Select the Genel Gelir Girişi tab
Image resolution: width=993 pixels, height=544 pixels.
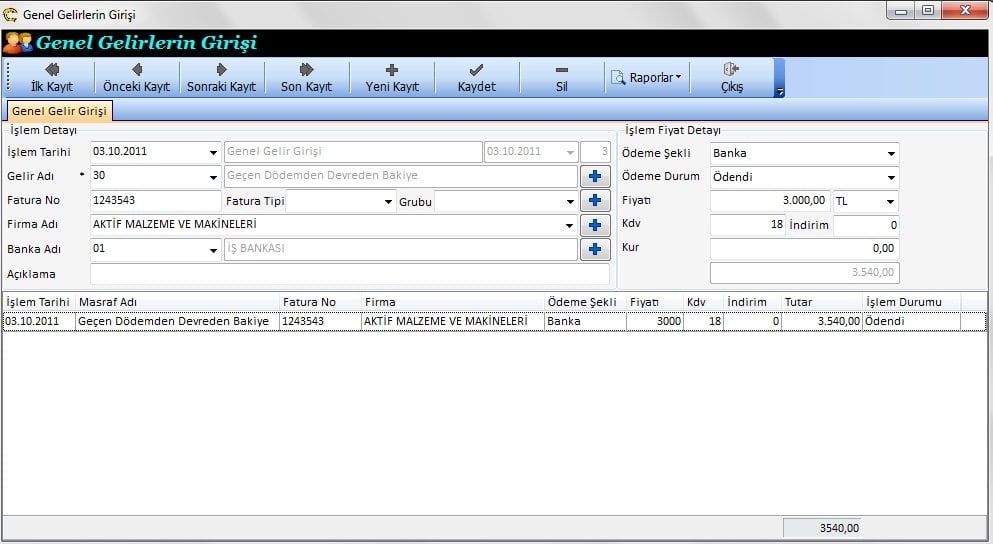(x=59, y=111)
